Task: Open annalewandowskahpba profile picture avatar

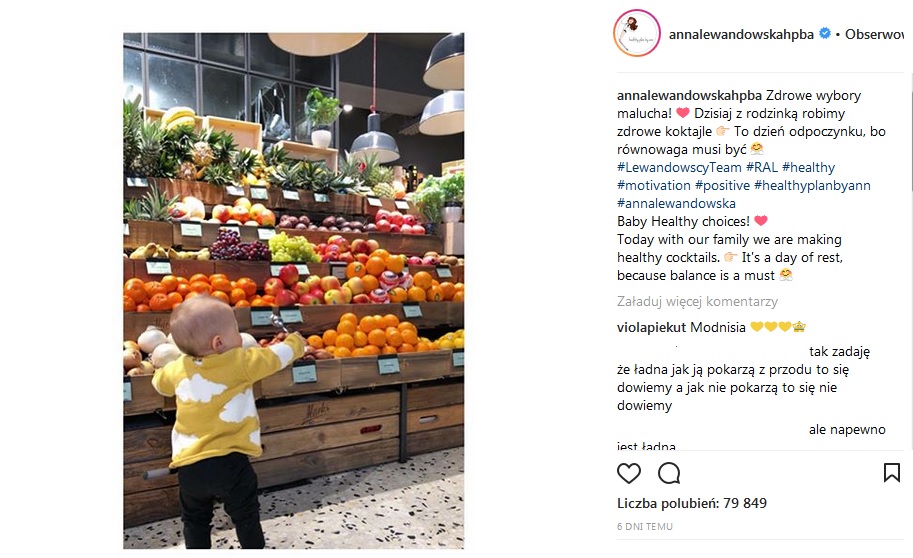Action: (636, 33)
